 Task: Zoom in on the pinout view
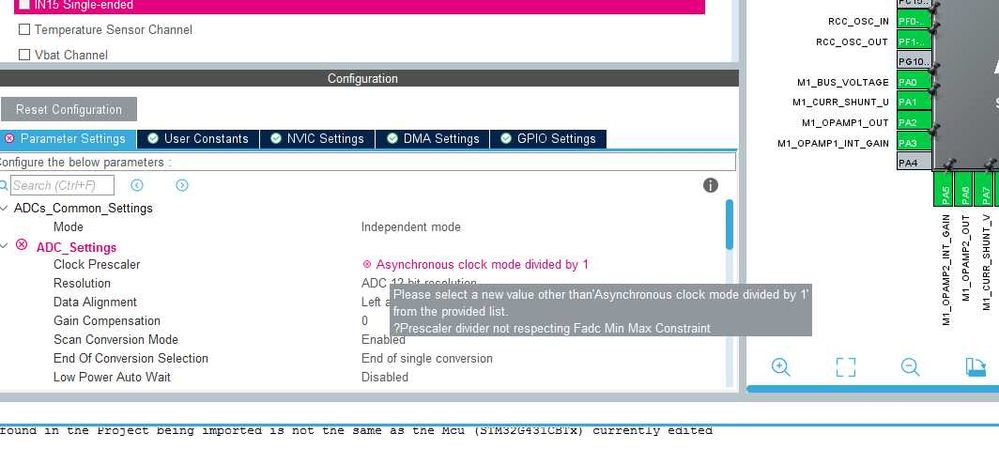[x=780, y=367]
